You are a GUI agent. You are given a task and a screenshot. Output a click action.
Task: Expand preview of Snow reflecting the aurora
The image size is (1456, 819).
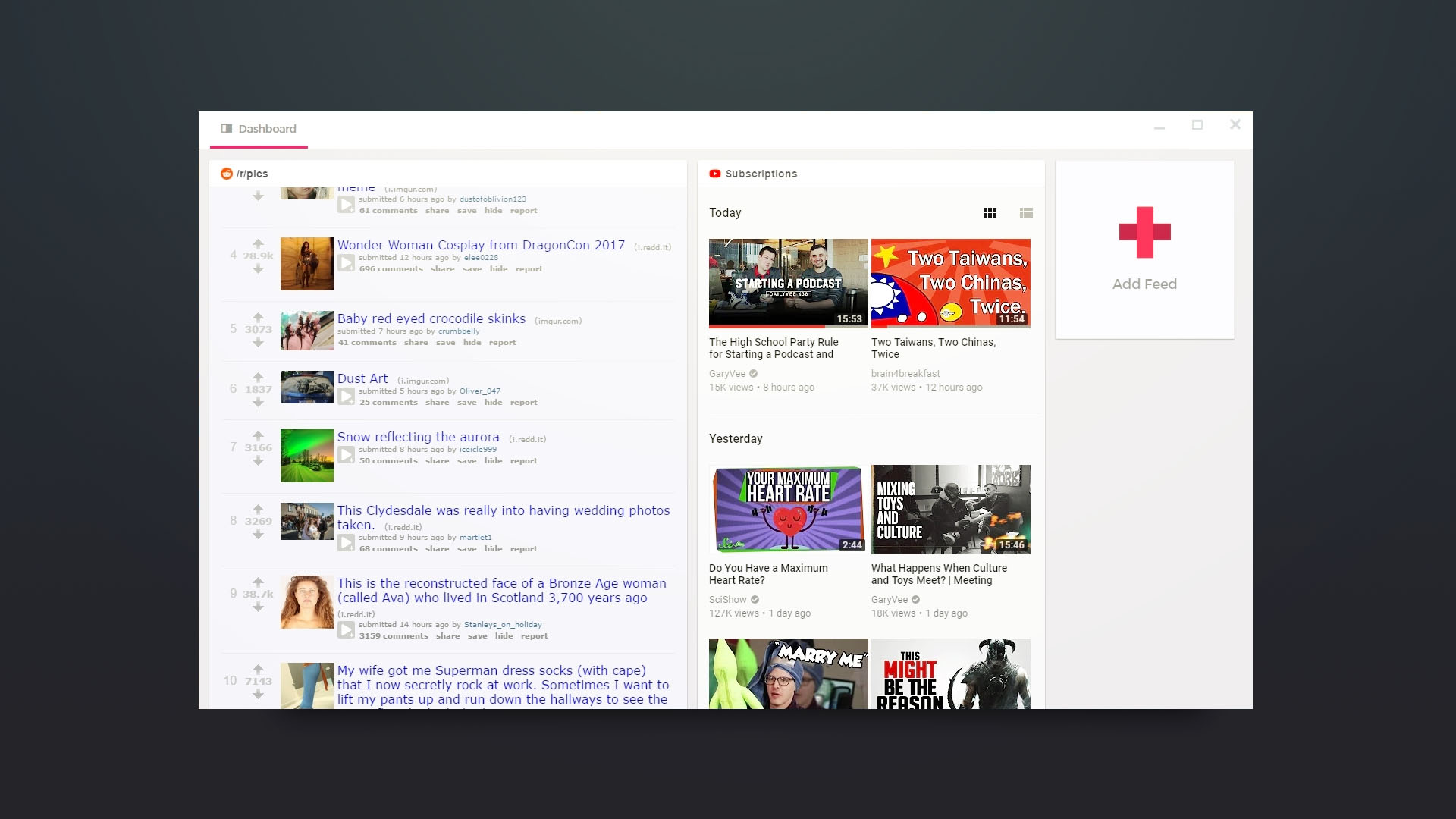346,455
